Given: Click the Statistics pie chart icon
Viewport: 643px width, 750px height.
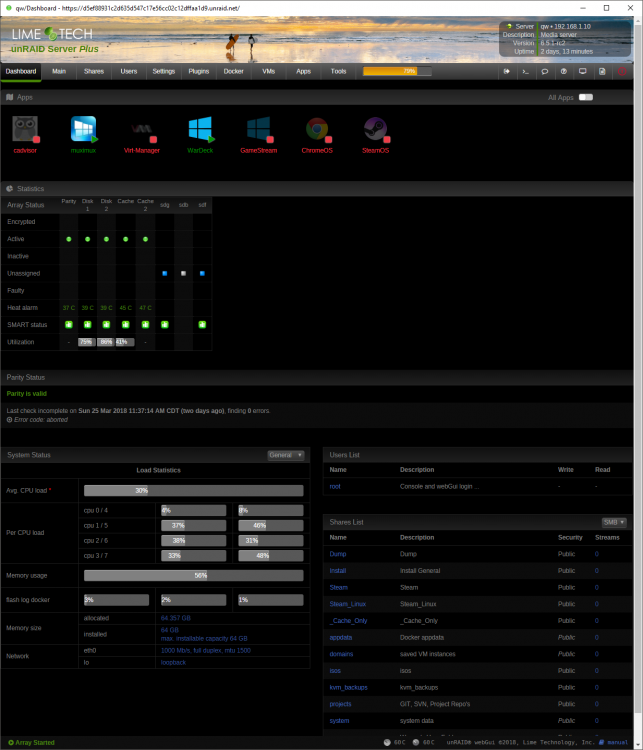Looking at the screenshot, I should tap(10, 188).
